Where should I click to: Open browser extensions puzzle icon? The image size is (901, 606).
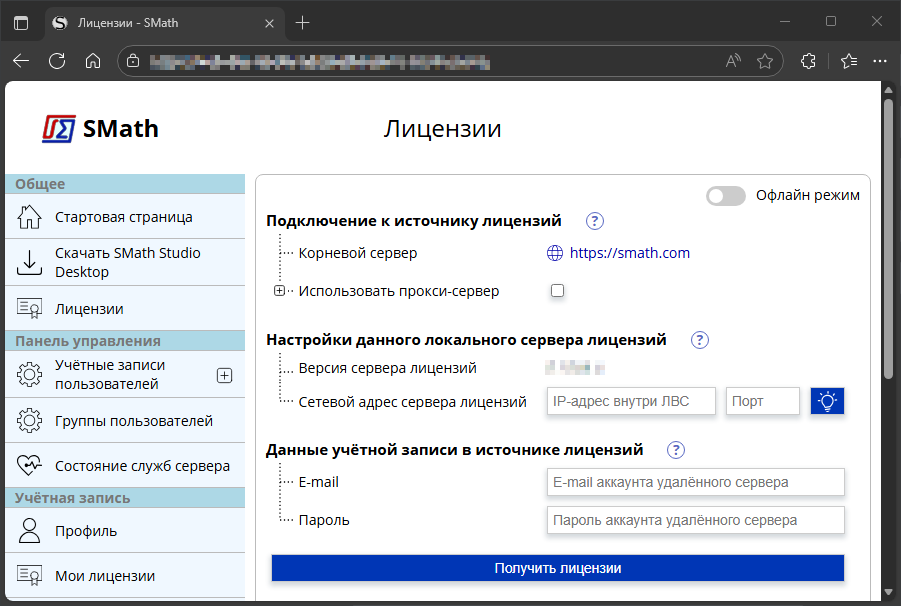[809, 61]
